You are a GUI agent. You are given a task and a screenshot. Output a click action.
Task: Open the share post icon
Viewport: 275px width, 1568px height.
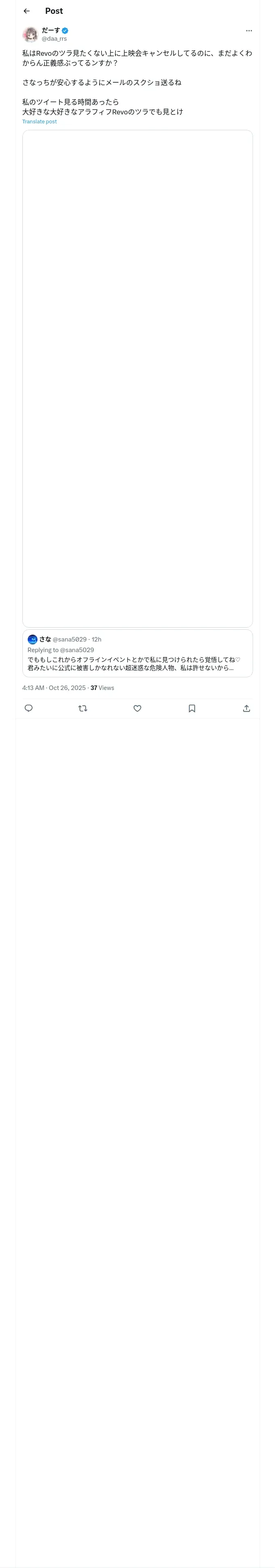[x=246, y=708]
